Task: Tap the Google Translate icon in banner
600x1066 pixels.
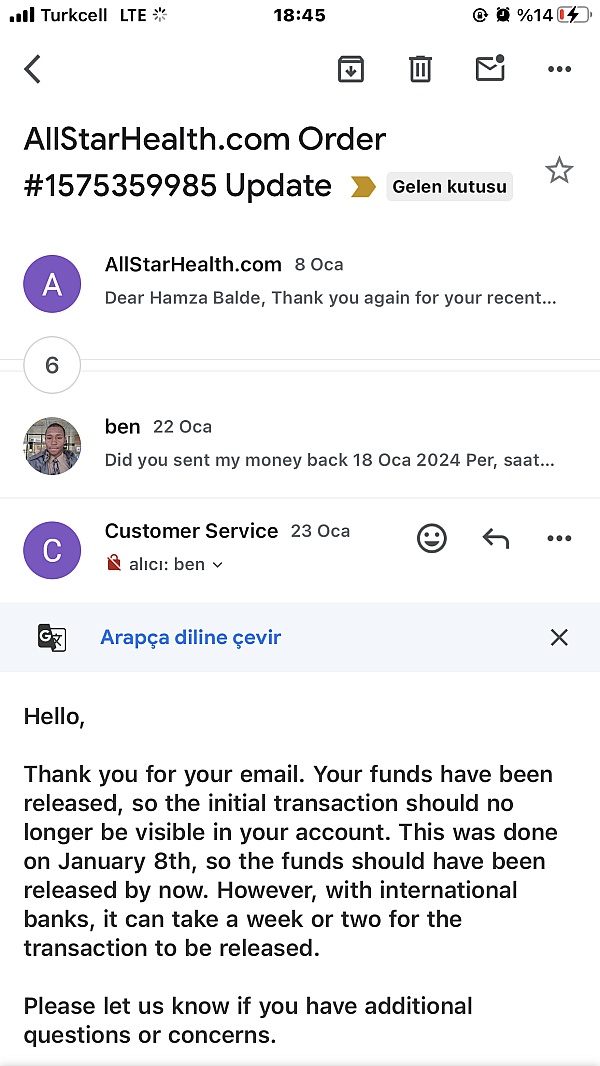Action: [x=52, y=637]
